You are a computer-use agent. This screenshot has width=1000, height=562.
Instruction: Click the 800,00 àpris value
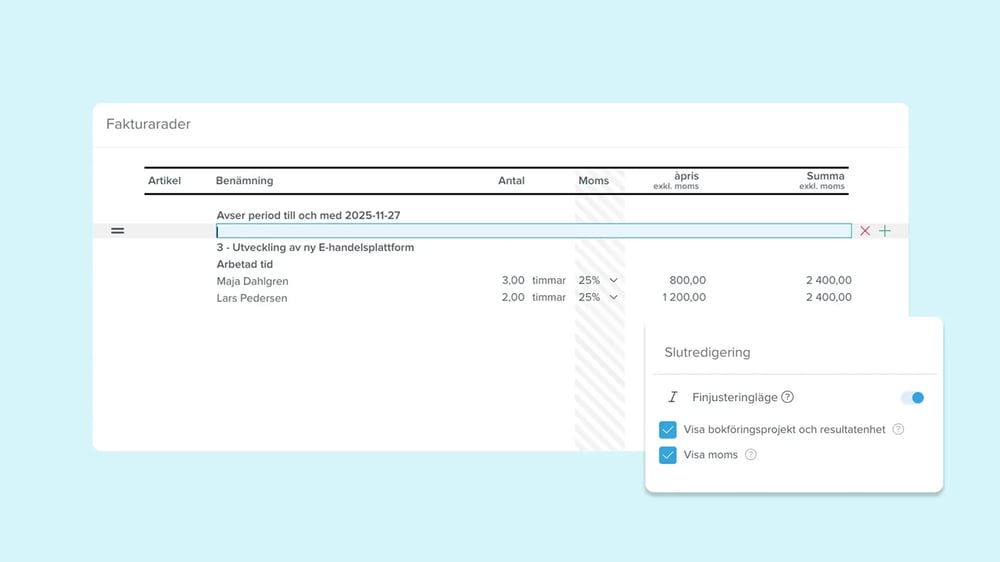pos(686,281)
